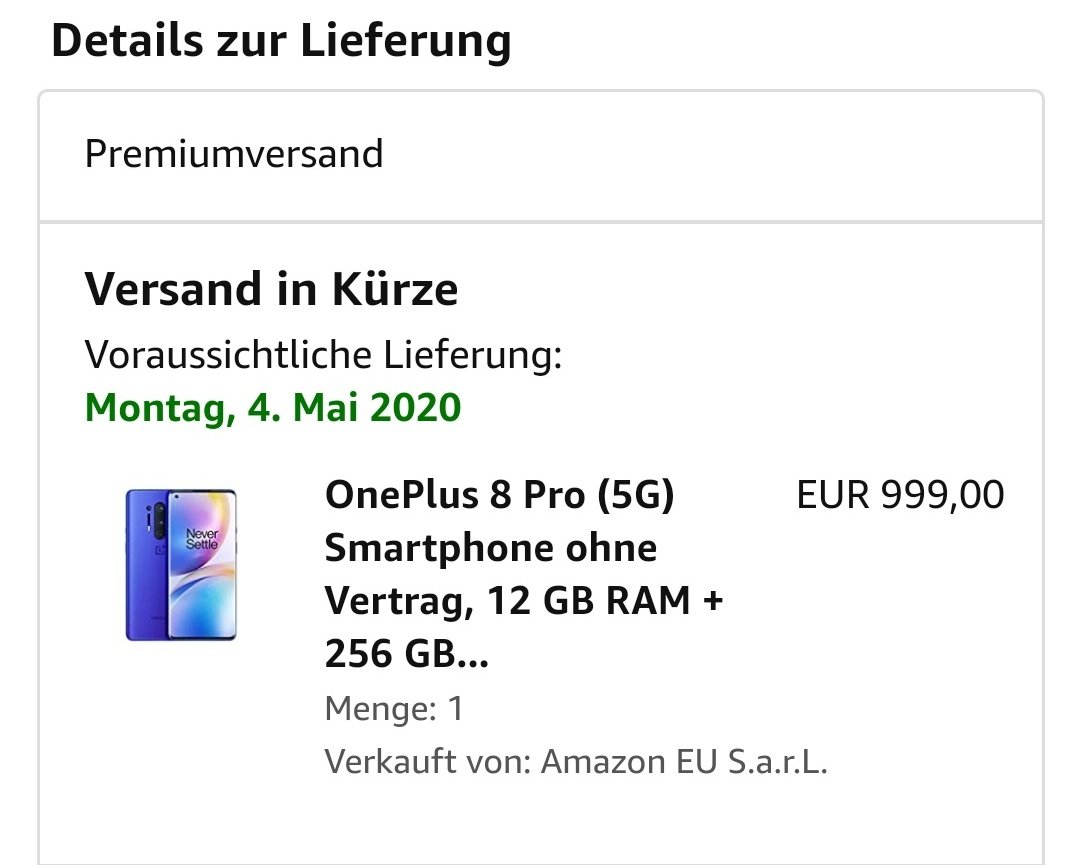
Task: Tap the '(5G)' text in product title
Action: pos(635,495)
